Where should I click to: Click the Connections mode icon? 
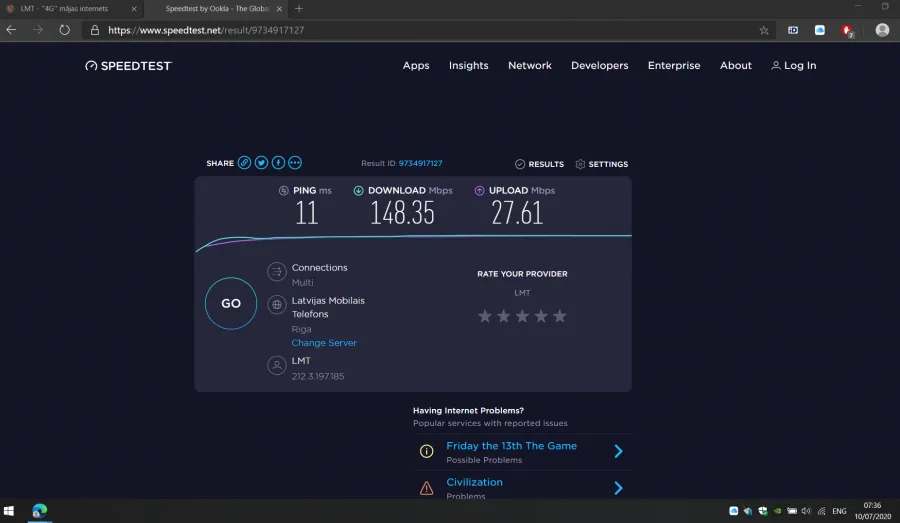tap(277, 272)
